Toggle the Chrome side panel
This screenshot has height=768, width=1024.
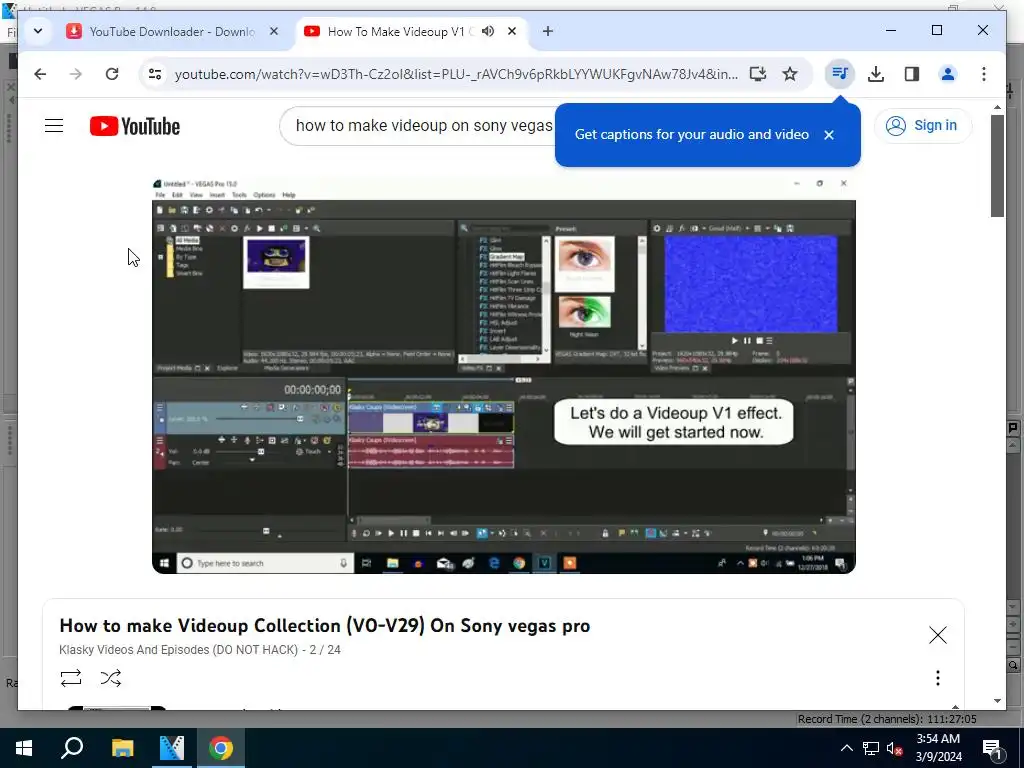tap(912, 74)
